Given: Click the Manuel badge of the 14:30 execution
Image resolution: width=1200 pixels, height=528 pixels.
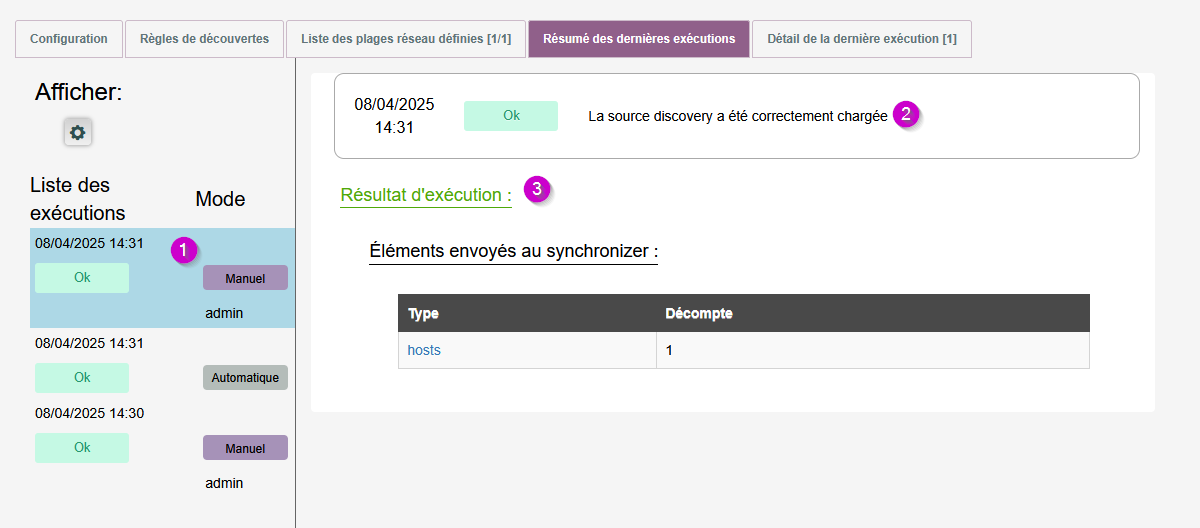Looking at the screenshot, I should [x=245, y=448].
